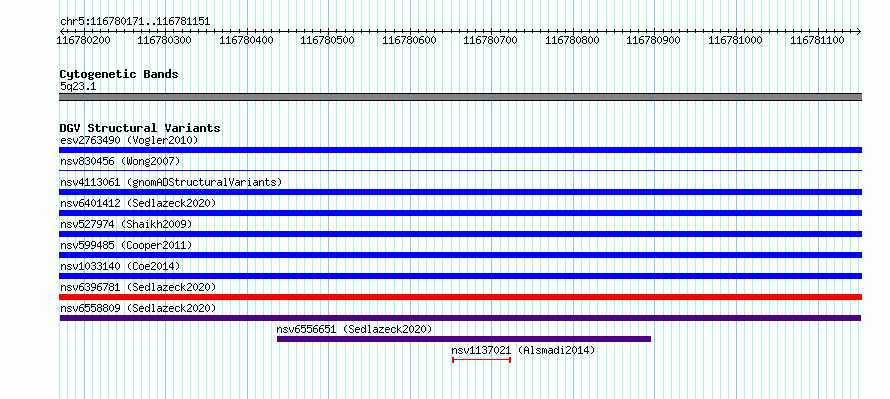
Task: Click nsv599485 (Cooper2011) label
Action: [126, 245]
